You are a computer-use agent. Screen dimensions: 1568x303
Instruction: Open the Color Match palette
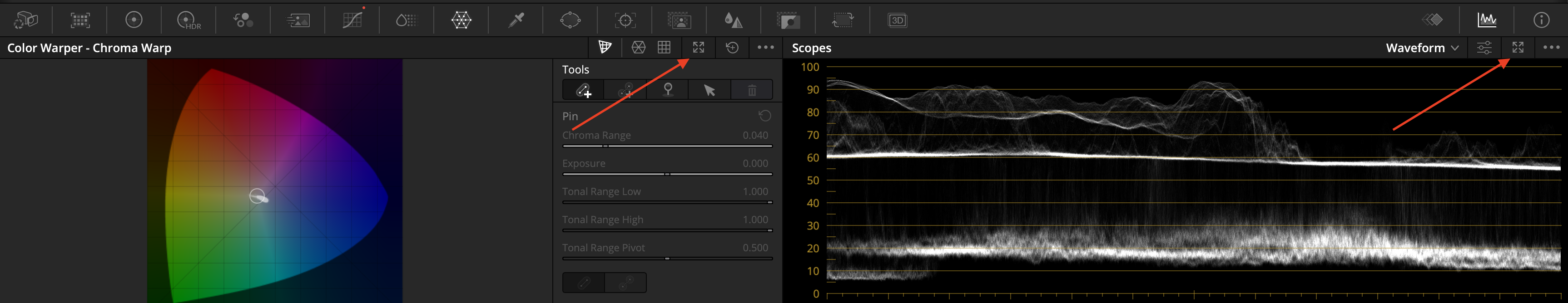pyautogui.click(x=80, y=20)
